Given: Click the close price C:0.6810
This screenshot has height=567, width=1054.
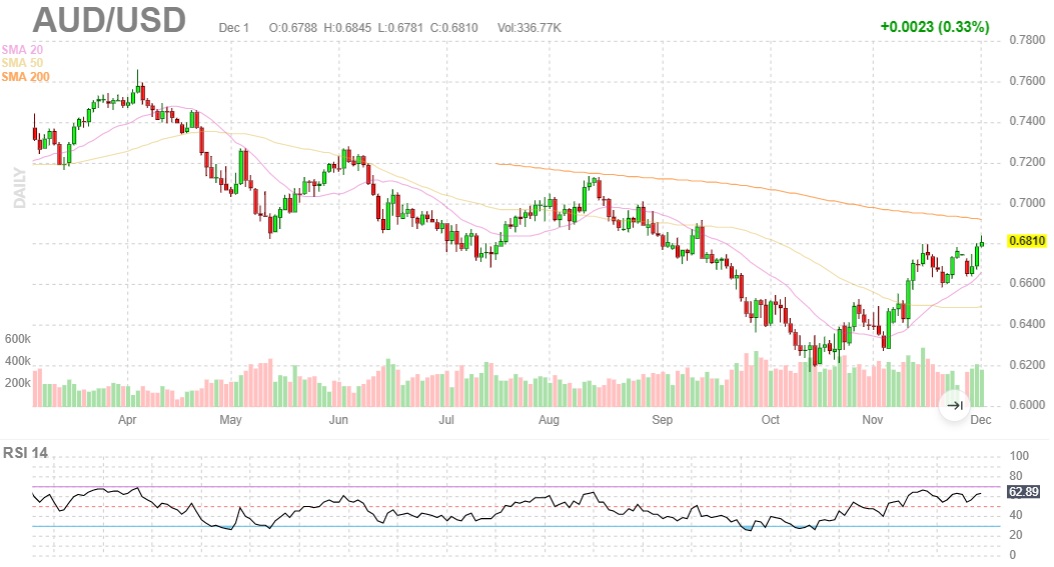Looking at the screenshot, I should tap(454, 28).
